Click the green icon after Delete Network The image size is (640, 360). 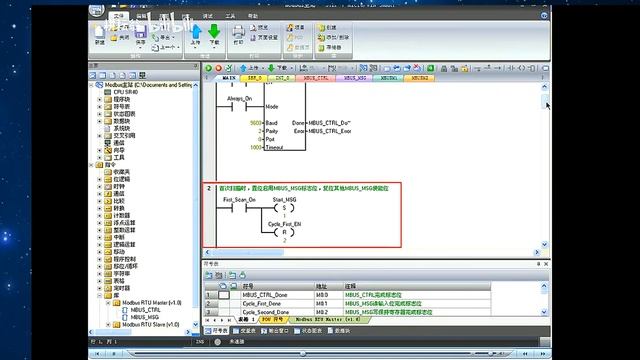(430, 68)
